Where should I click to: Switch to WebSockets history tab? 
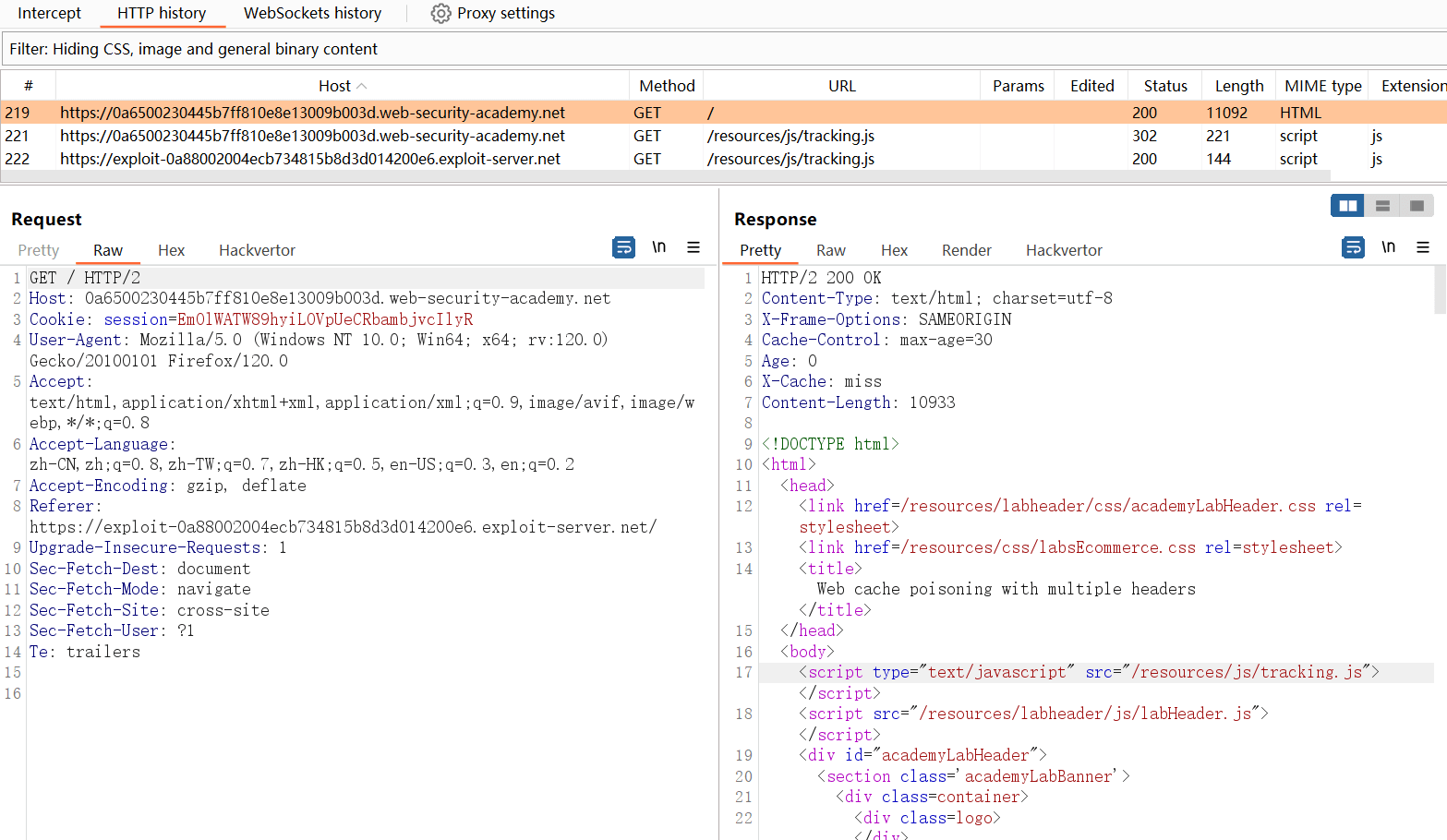(x=312, y=14)
